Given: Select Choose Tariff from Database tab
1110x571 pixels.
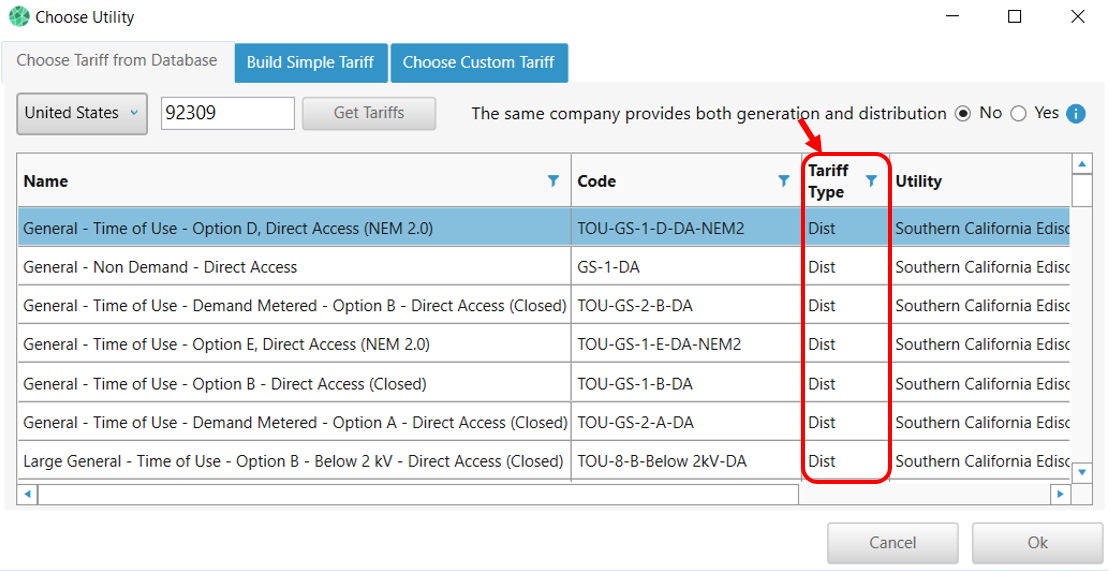Looking at the screenshot, I should [x=117, y=60].
